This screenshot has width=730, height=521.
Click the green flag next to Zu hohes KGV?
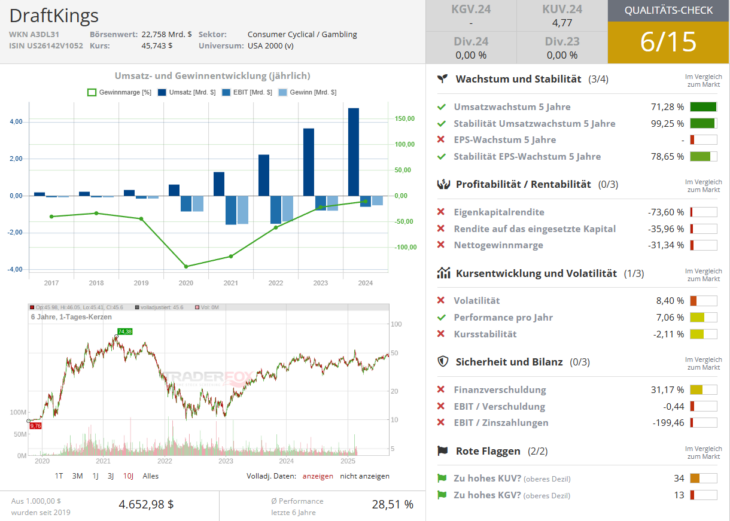click(x=442, y=495)
